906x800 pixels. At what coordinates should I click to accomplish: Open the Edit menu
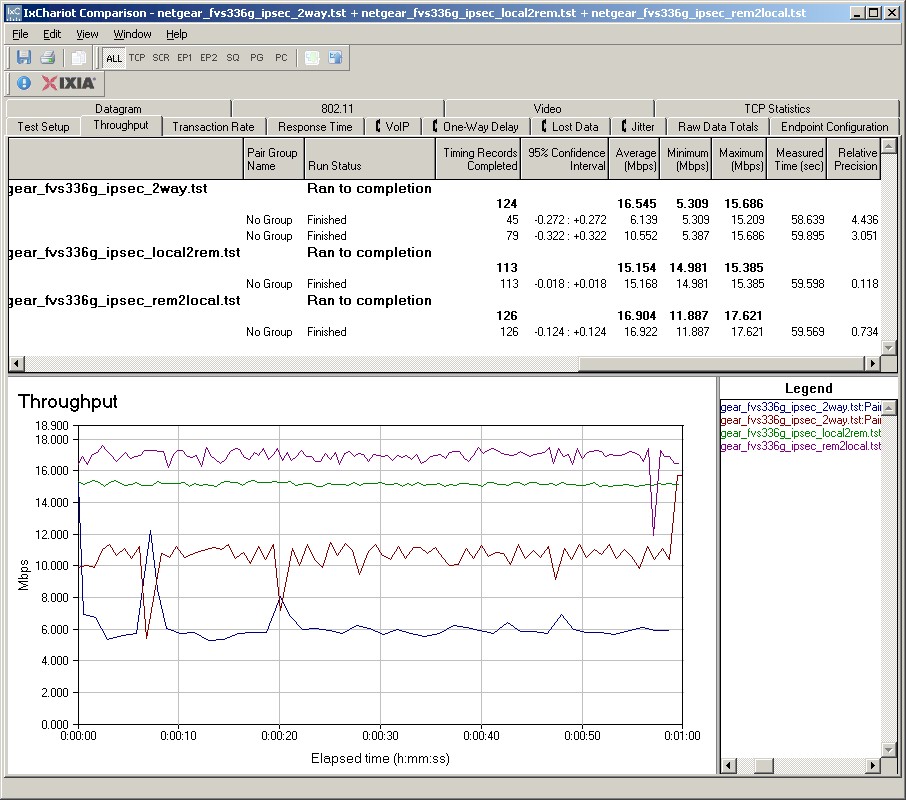pyautogui.click(x=52, y=34)
